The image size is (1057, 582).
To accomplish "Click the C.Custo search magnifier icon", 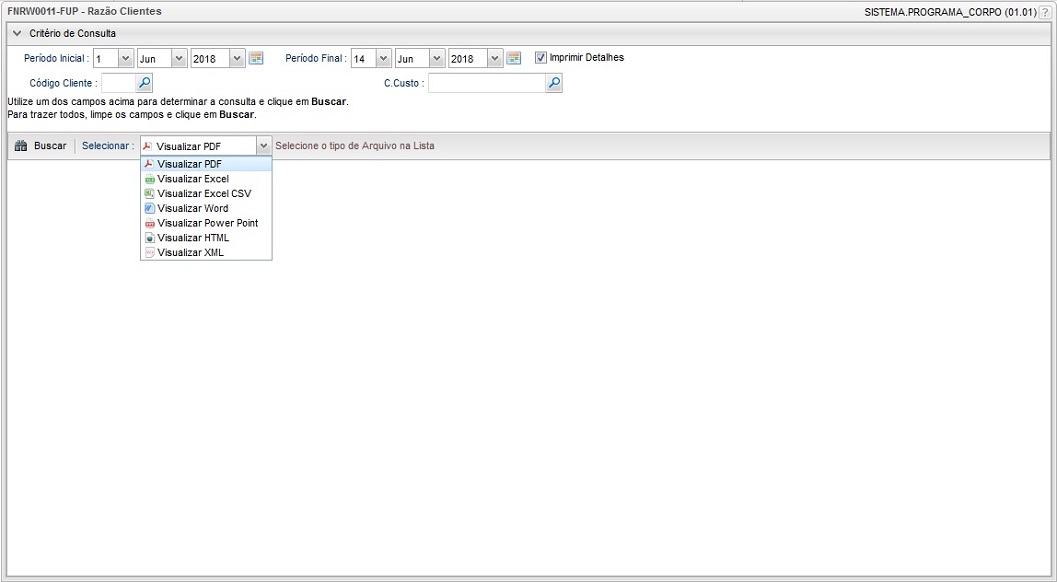I will click(554, 84).
